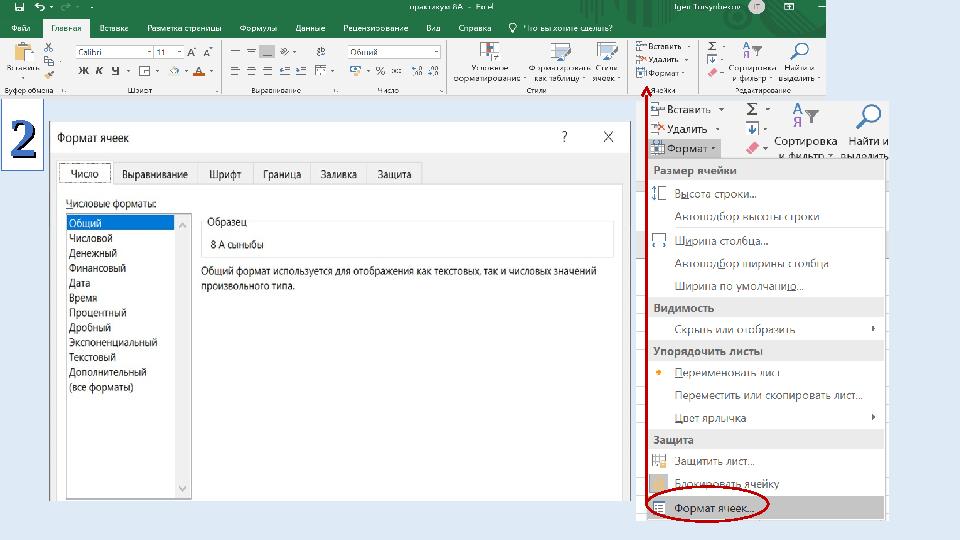Click the Find and Select magnifier icon
This screenshot has width=960, height=540.
[x=798, y=52]
